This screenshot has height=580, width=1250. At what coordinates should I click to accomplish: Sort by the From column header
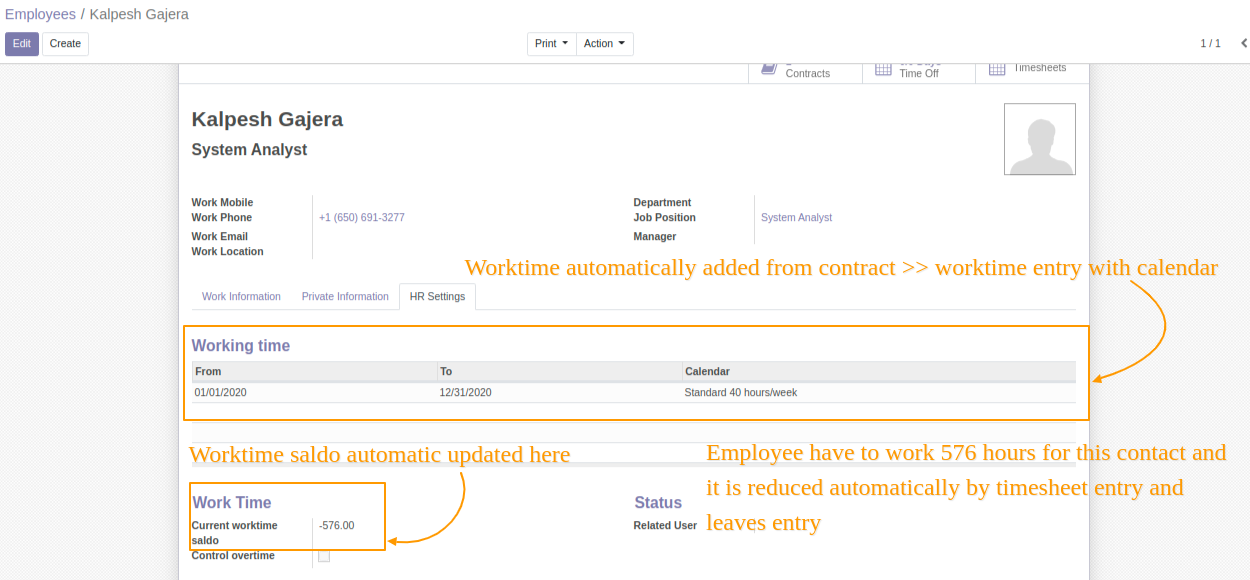click(x=314, y=372)
